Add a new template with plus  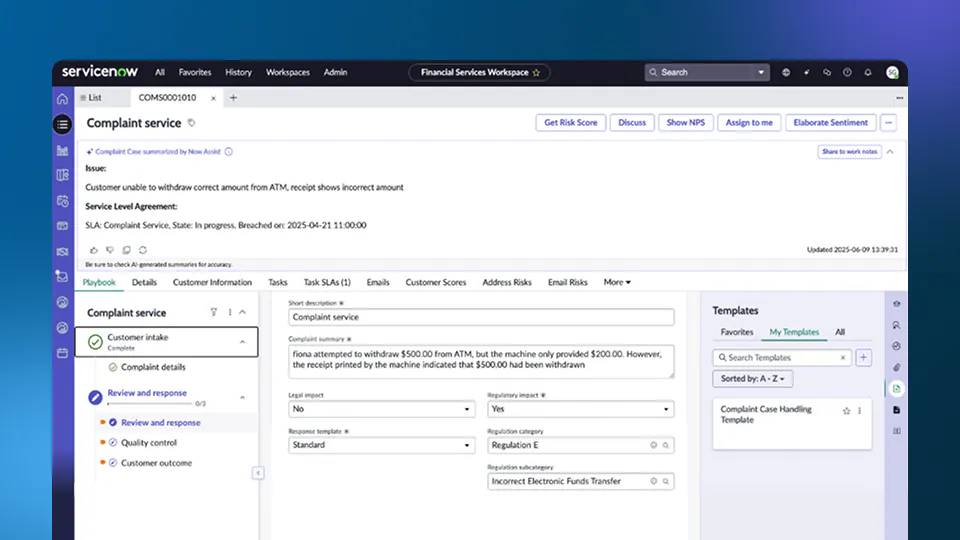(x=863, y=358)
